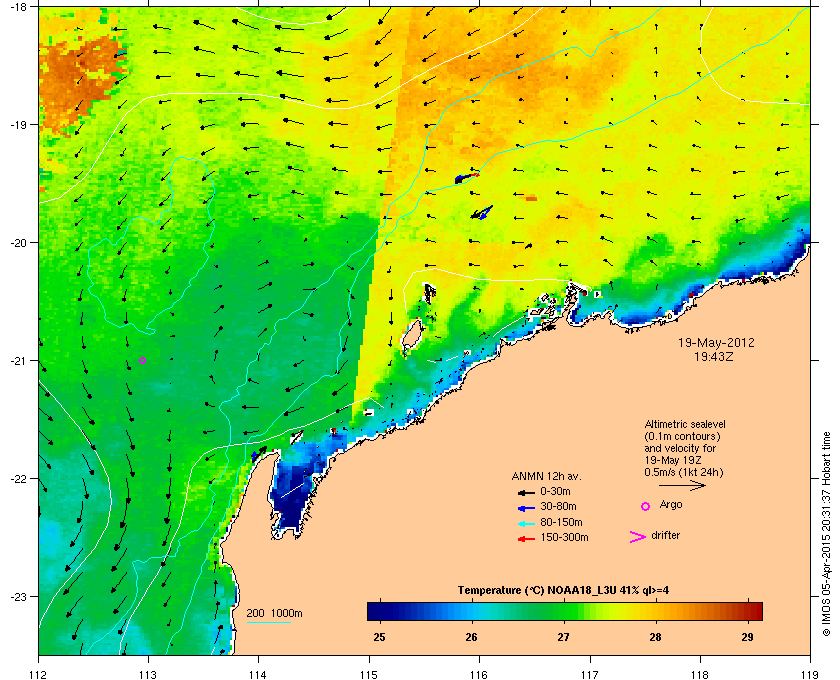Click longitude axis label 114
Image resolution: width=840 pixels, height=680 pixels.
coord(258,674)
